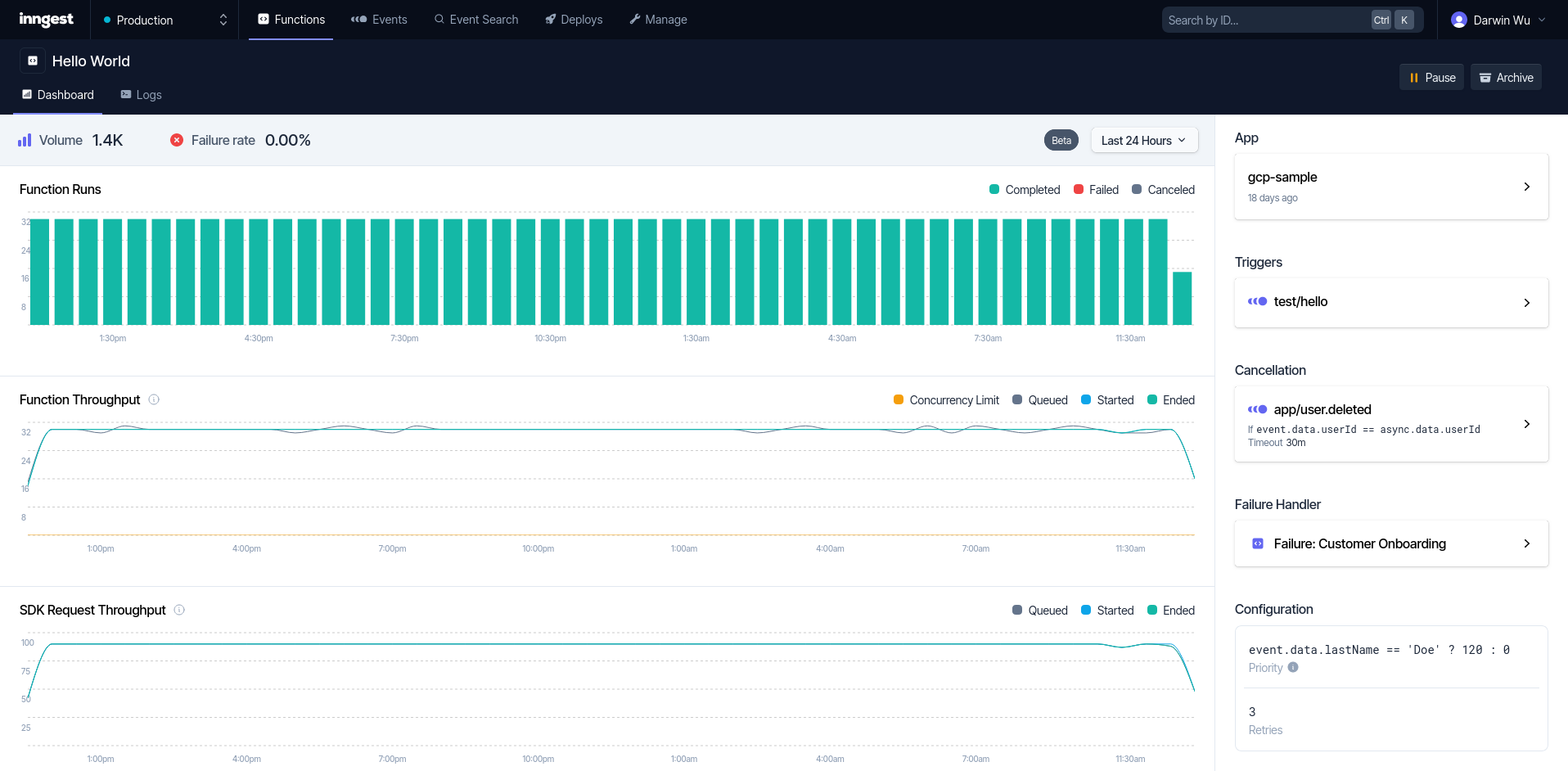1568x771 pixels.
Task: Open the Function Throughput info tooltip
Action: tap(154, 399)
